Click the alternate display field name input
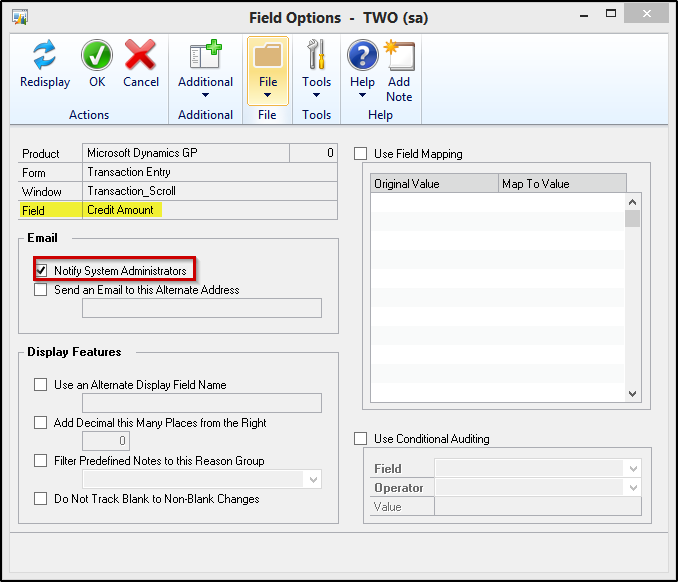 coord(202,403)
